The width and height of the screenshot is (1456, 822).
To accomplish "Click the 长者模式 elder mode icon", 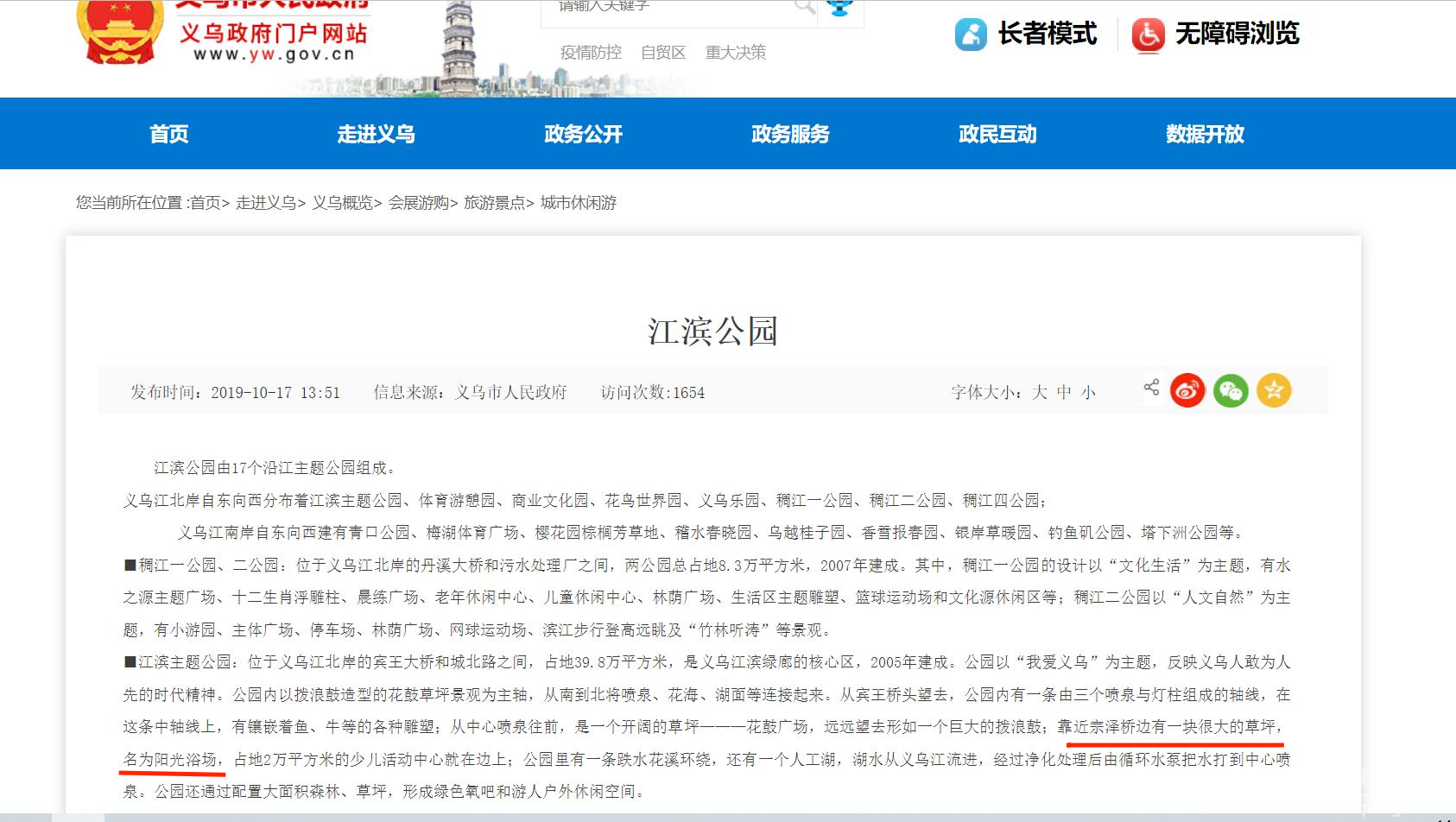I will coord(971,35).
